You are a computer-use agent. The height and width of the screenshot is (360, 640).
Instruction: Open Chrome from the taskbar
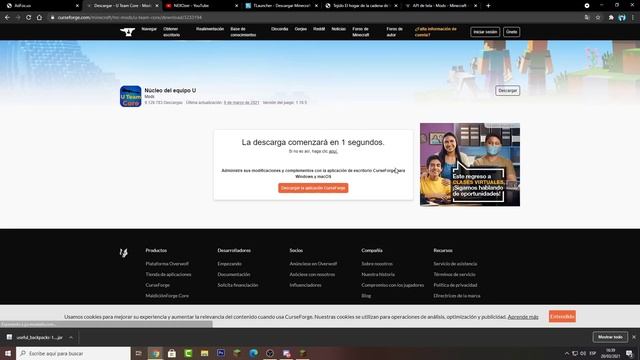pyautogui.click(x=155, y=353)
